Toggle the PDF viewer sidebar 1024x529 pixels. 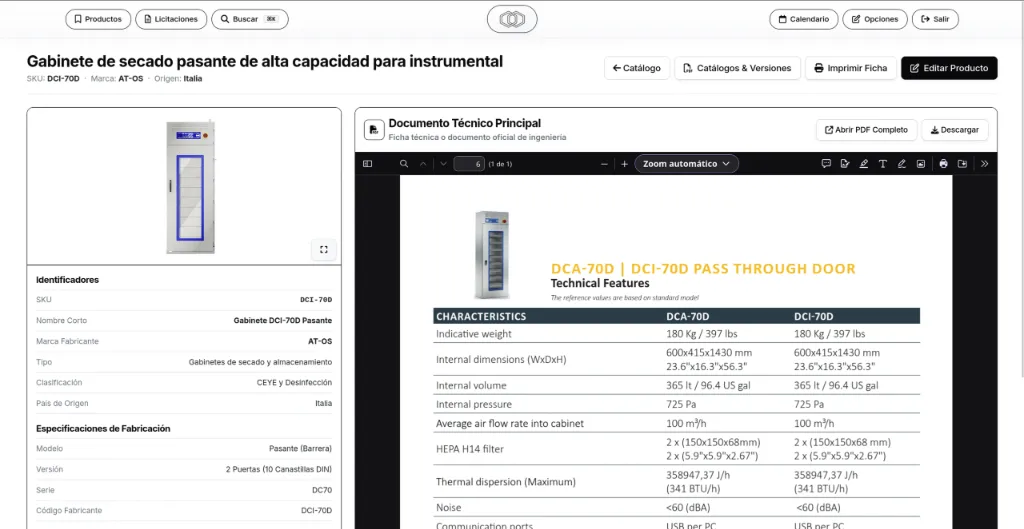point(367,164)
